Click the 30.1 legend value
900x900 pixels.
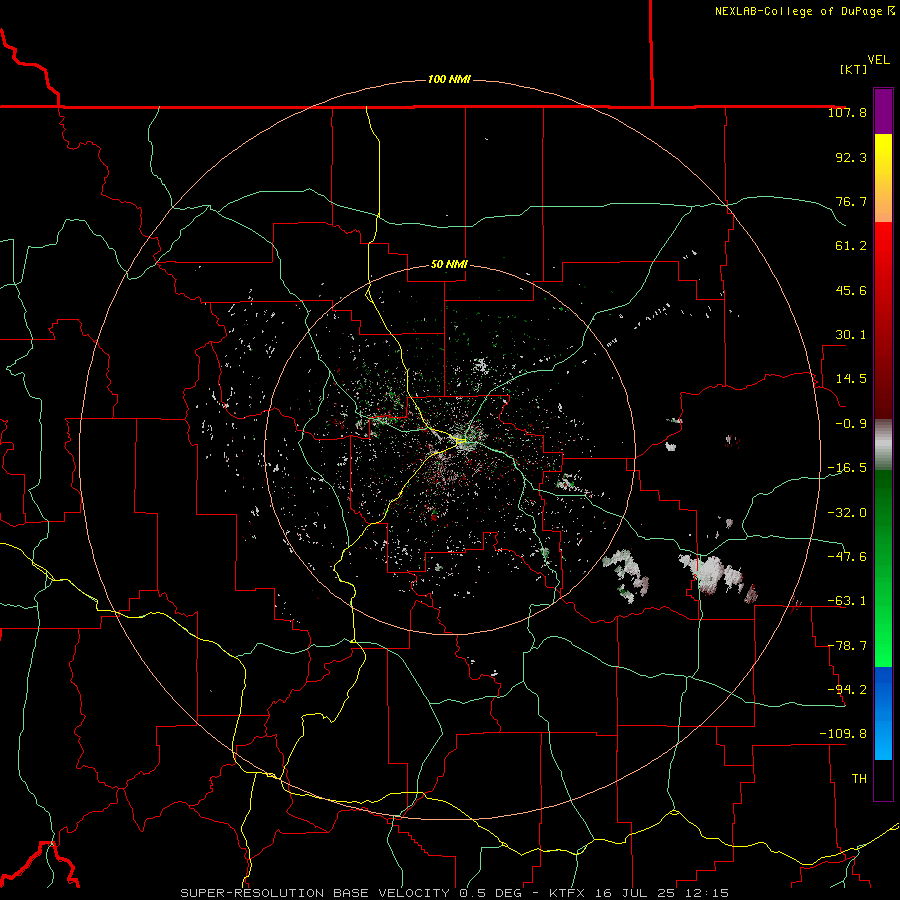tap(851, 335)
